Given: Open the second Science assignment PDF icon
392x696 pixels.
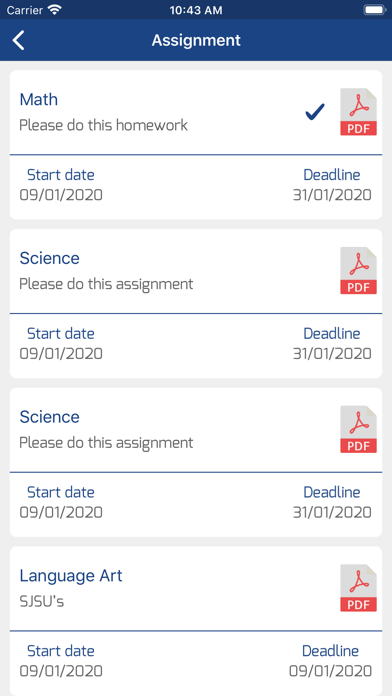Looking at the screenshot, I should click(358, 429).
